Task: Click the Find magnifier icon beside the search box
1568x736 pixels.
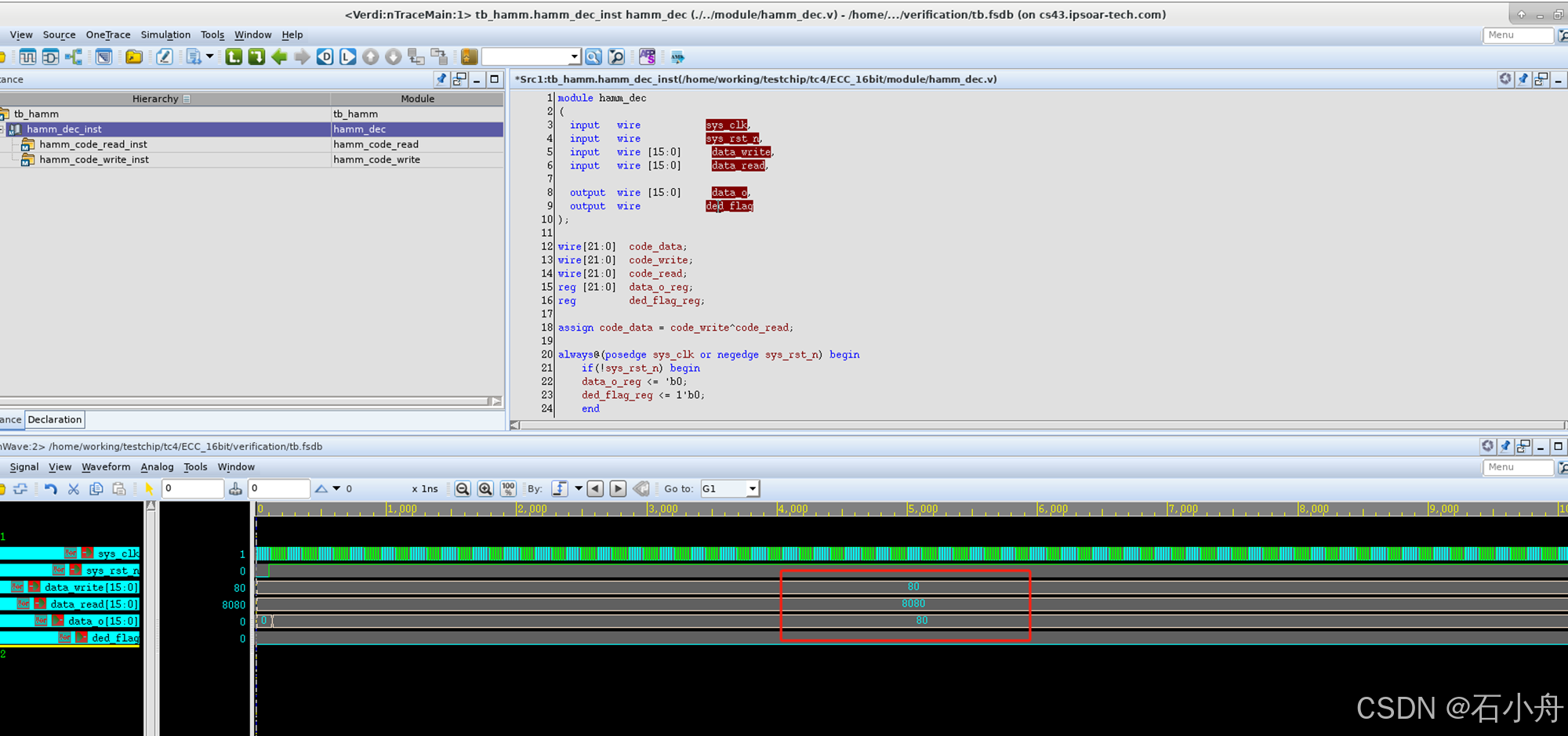Action: pos(593,56)
